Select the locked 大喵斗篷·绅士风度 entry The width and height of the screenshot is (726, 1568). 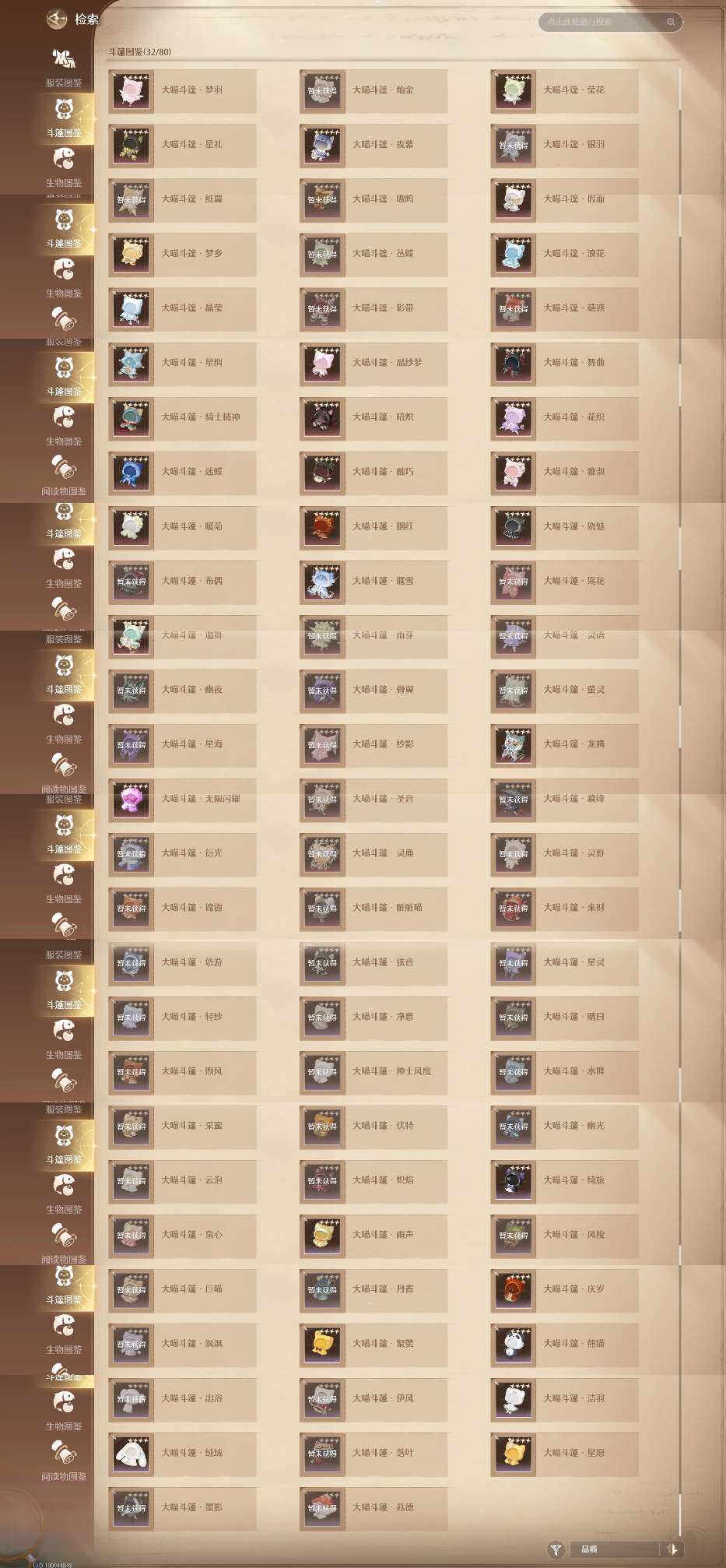374,1071
